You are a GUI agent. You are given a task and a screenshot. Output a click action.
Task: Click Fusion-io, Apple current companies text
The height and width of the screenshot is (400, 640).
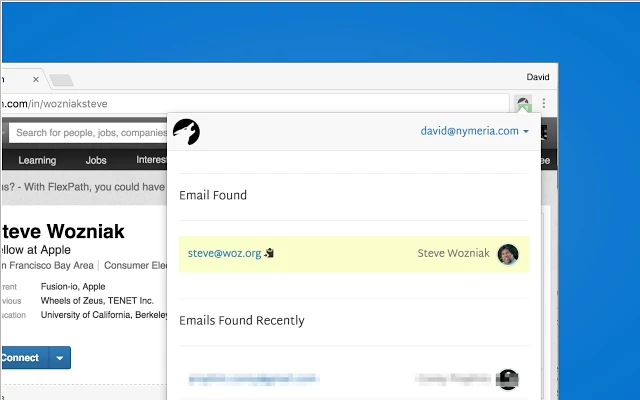pos(73,287)
